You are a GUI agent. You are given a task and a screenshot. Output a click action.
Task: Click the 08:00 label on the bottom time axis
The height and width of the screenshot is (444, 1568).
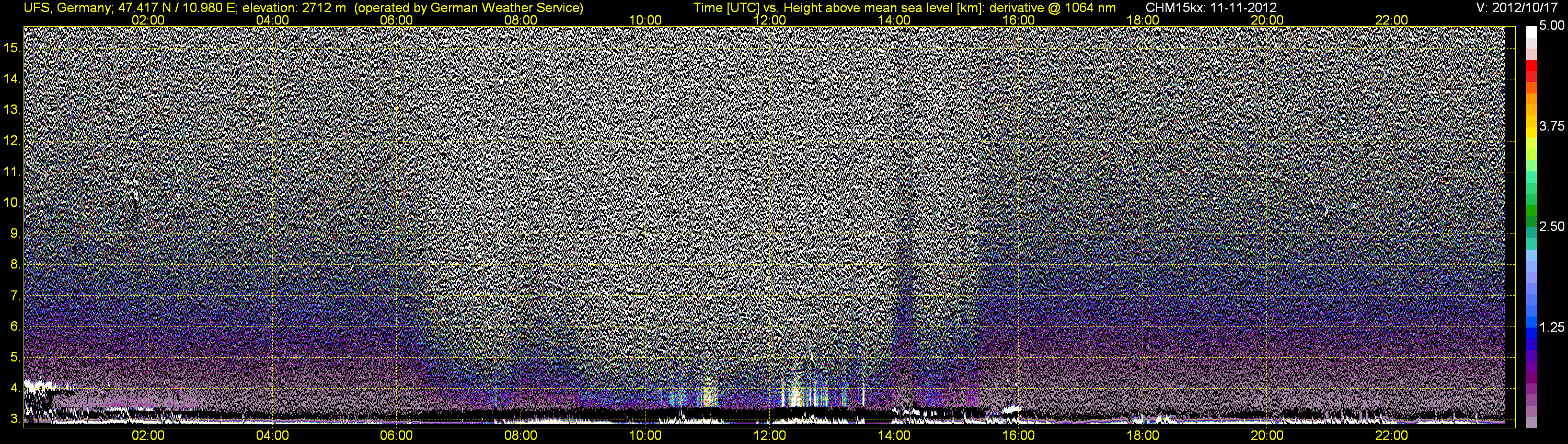click(521, 436)
